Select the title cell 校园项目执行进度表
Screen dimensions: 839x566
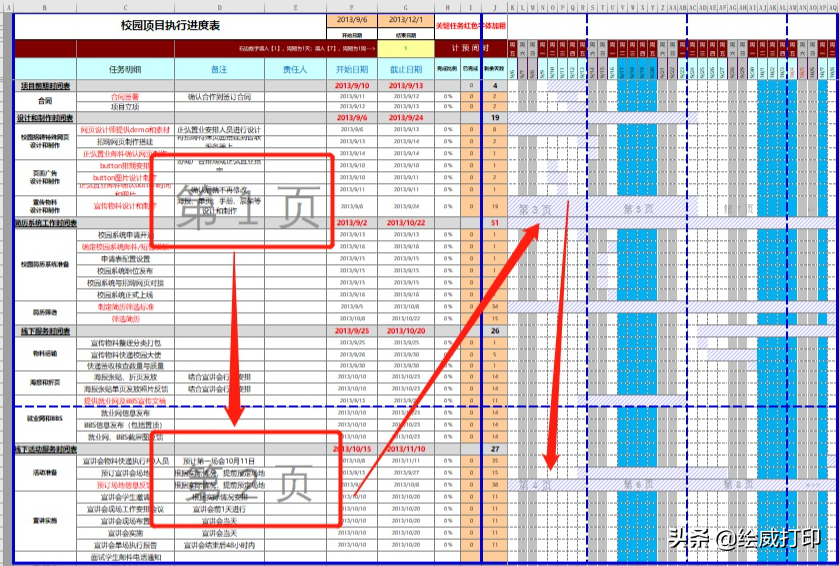point(170,26)
